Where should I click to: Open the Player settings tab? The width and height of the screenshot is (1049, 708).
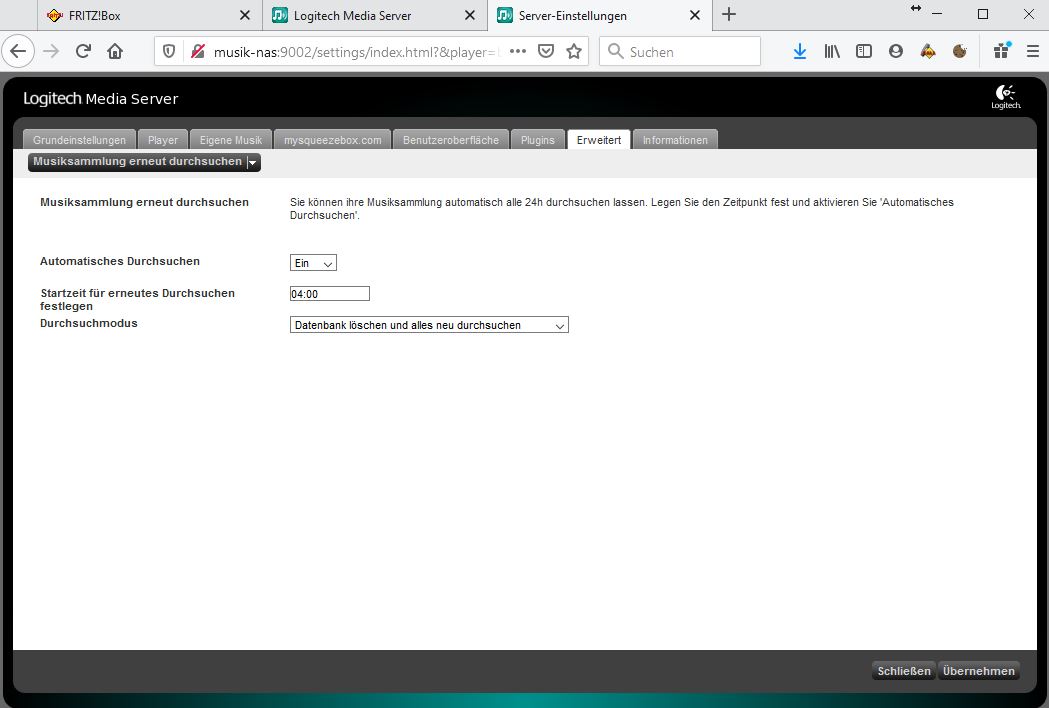click(163, 140)
